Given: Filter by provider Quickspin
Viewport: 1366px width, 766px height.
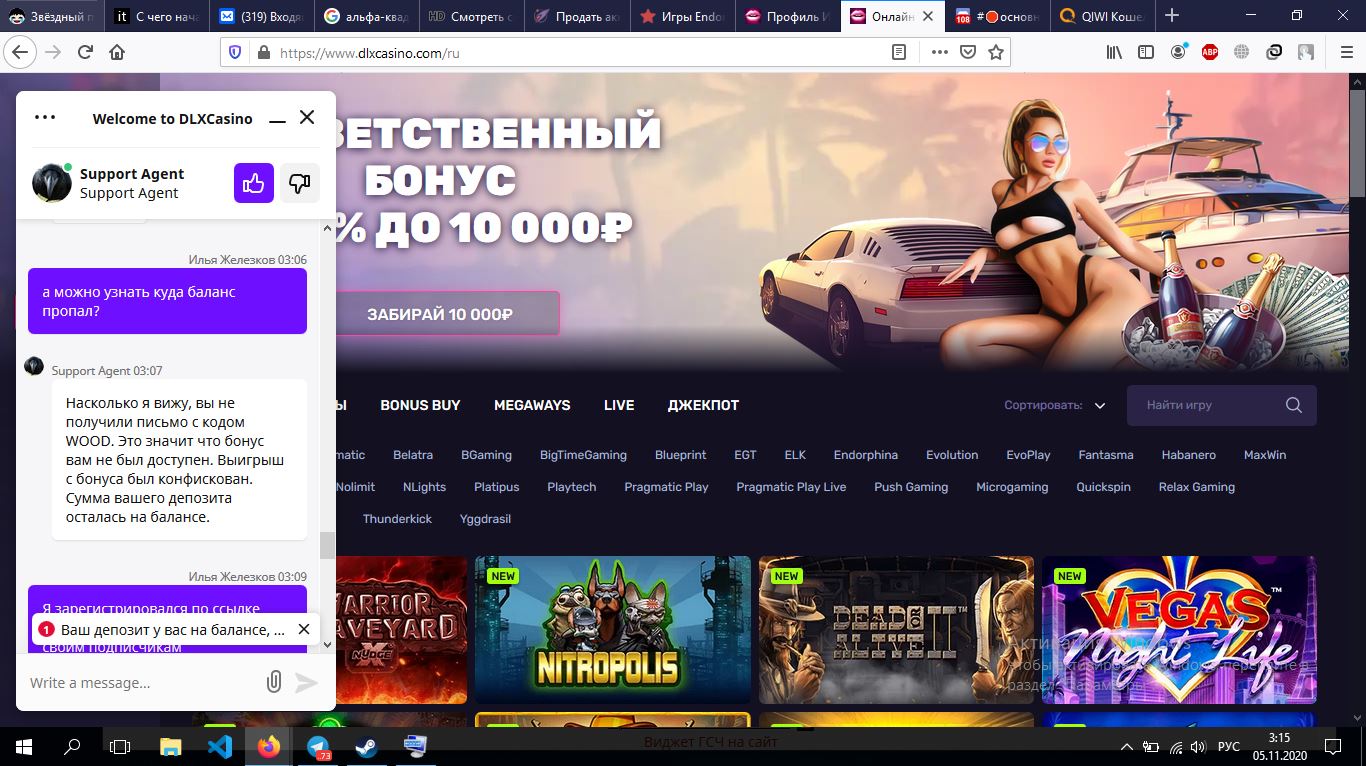Looking at the screenshot, I should (x=1103, y=487).
